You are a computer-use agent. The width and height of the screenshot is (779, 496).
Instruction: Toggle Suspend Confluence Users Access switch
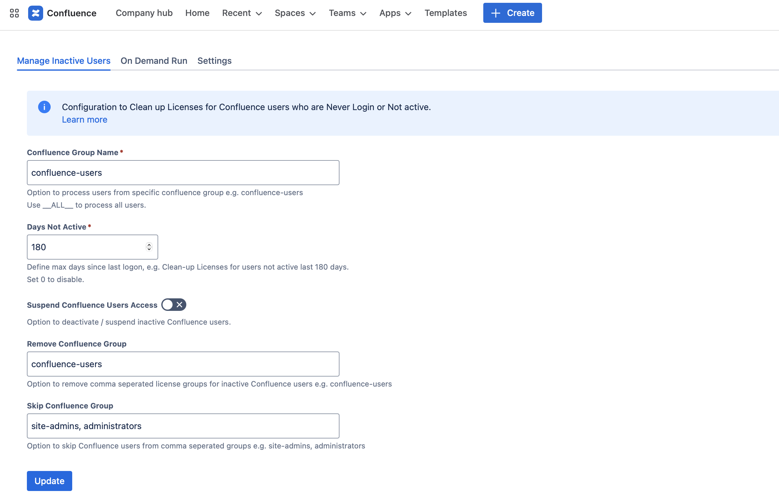click(x=173, y=305)
